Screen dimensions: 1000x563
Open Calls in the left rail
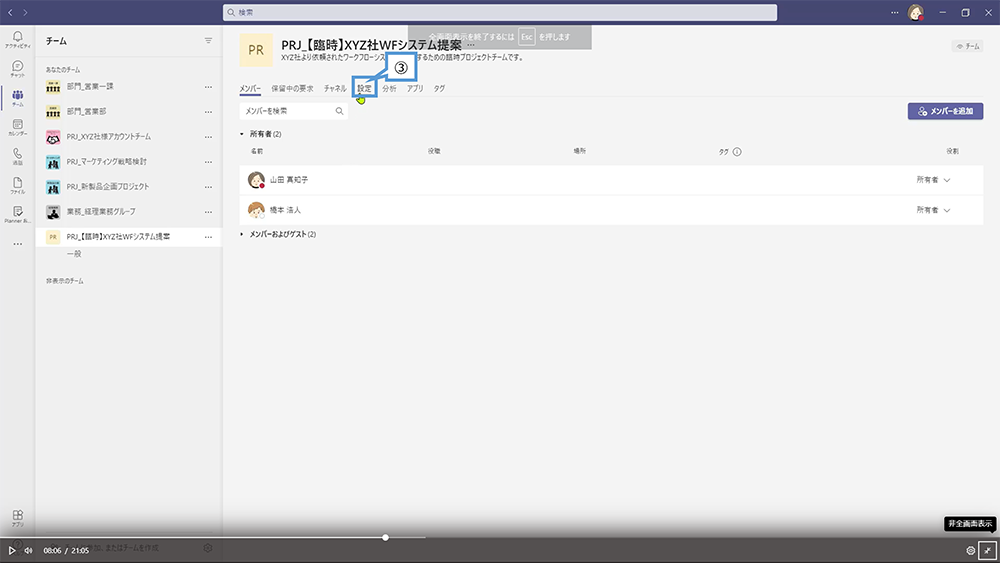(17, 156)
